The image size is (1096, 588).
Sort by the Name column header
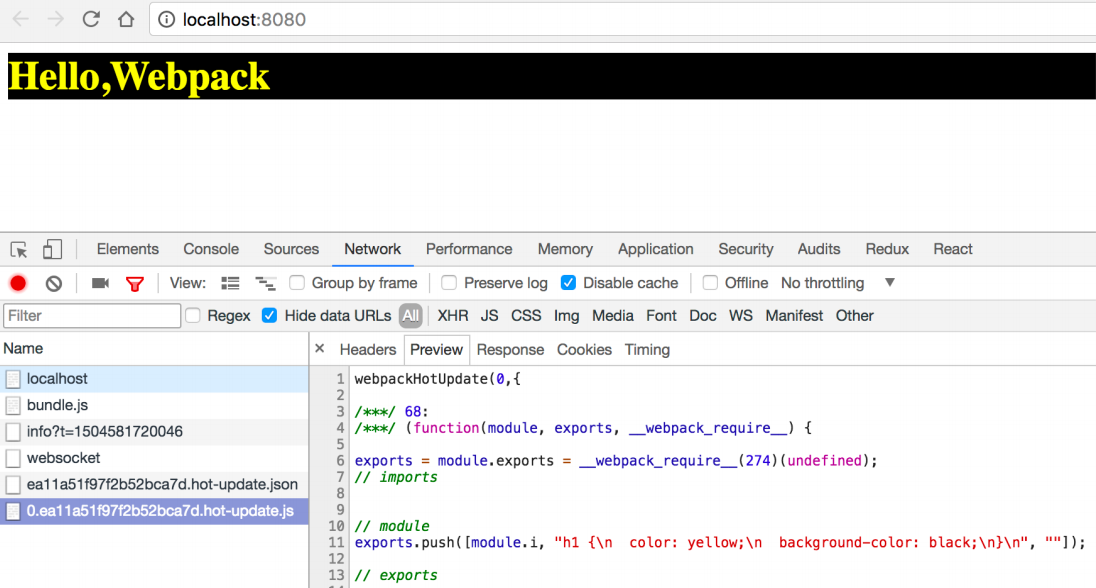154,348
